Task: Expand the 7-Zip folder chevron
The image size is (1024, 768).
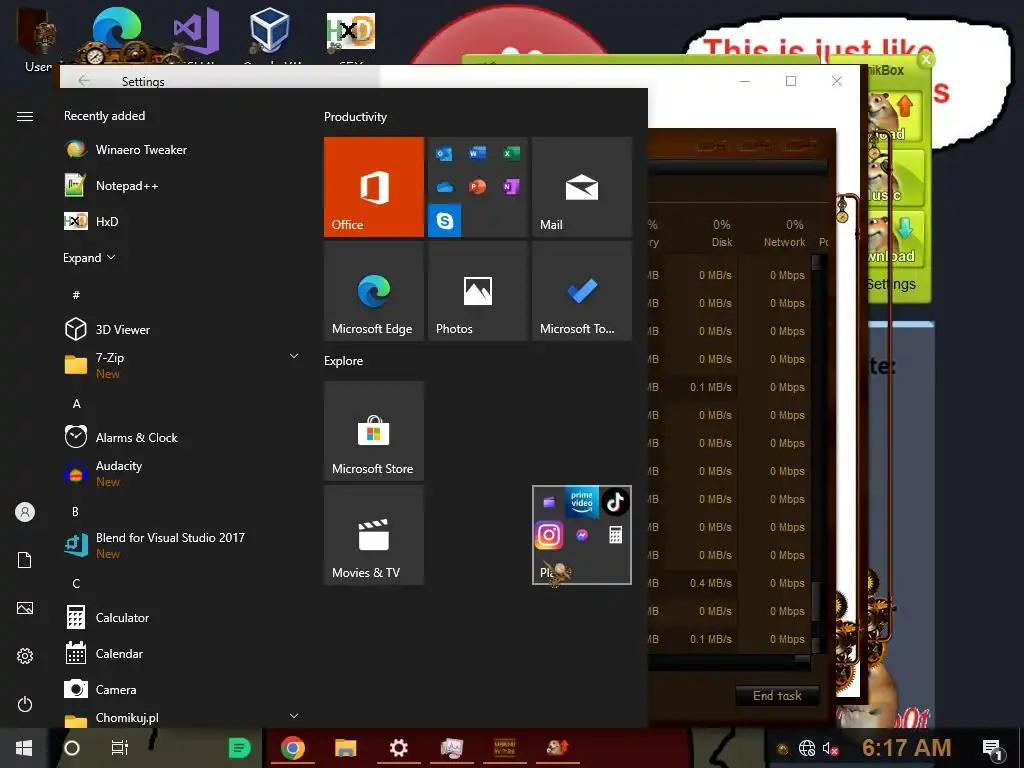Action: coord(294,356)
